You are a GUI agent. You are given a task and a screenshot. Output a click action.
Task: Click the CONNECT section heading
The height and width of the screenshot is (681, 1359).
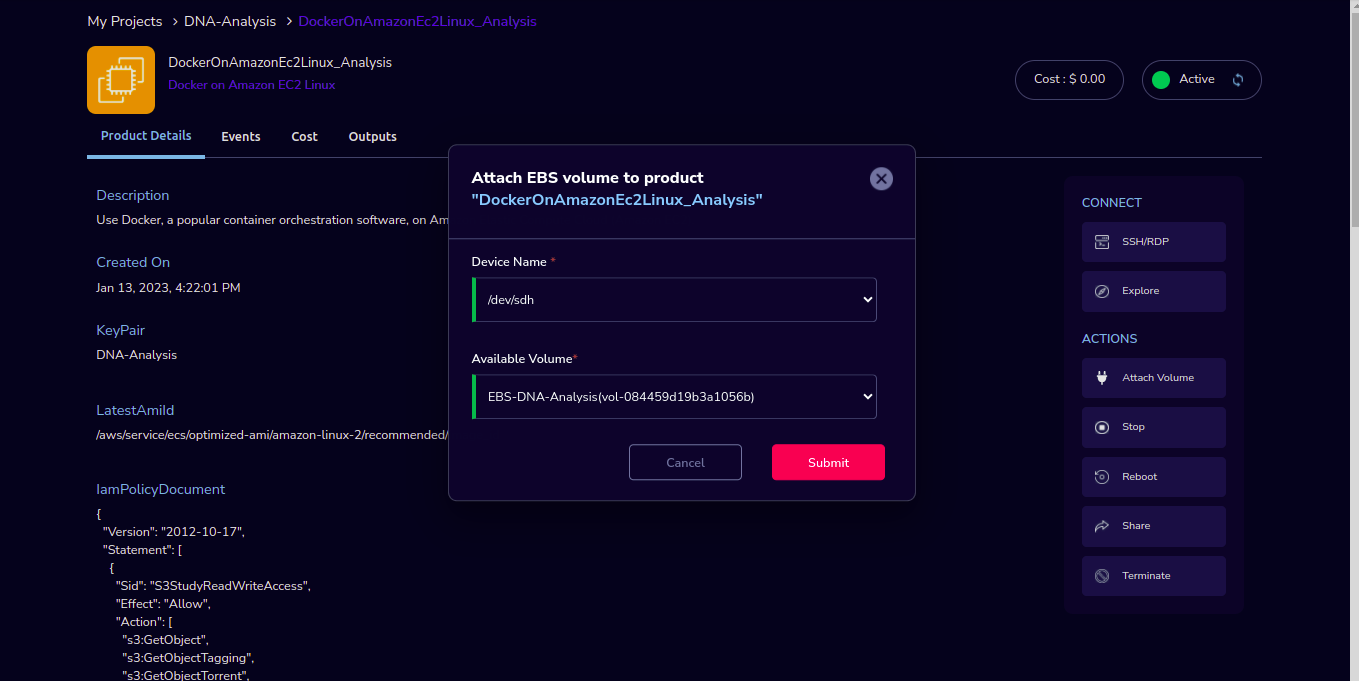point(1112,203)
